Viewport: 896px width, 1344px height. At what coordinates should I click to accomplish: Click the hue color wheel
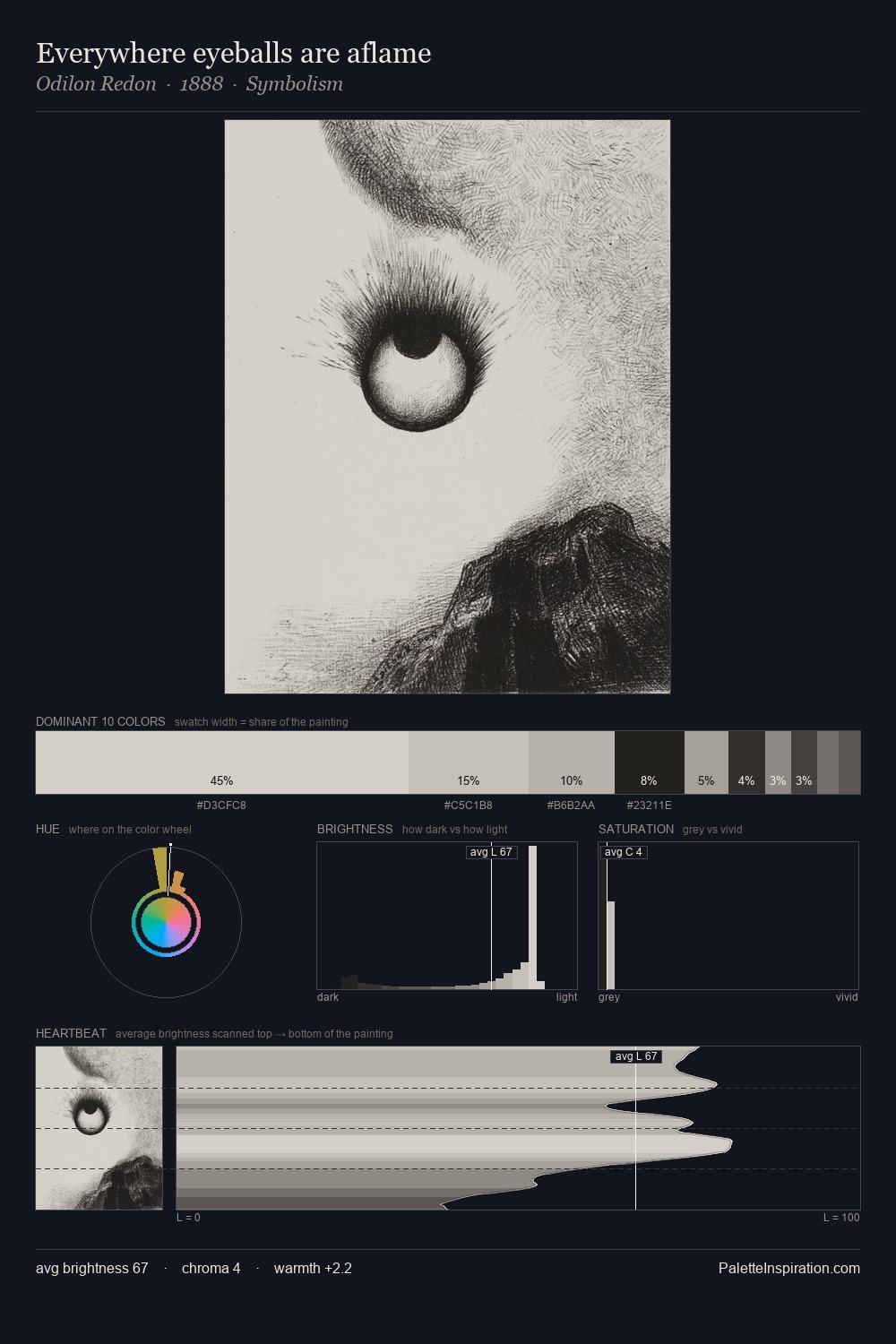pyautogui.click(x=166, y=922)
